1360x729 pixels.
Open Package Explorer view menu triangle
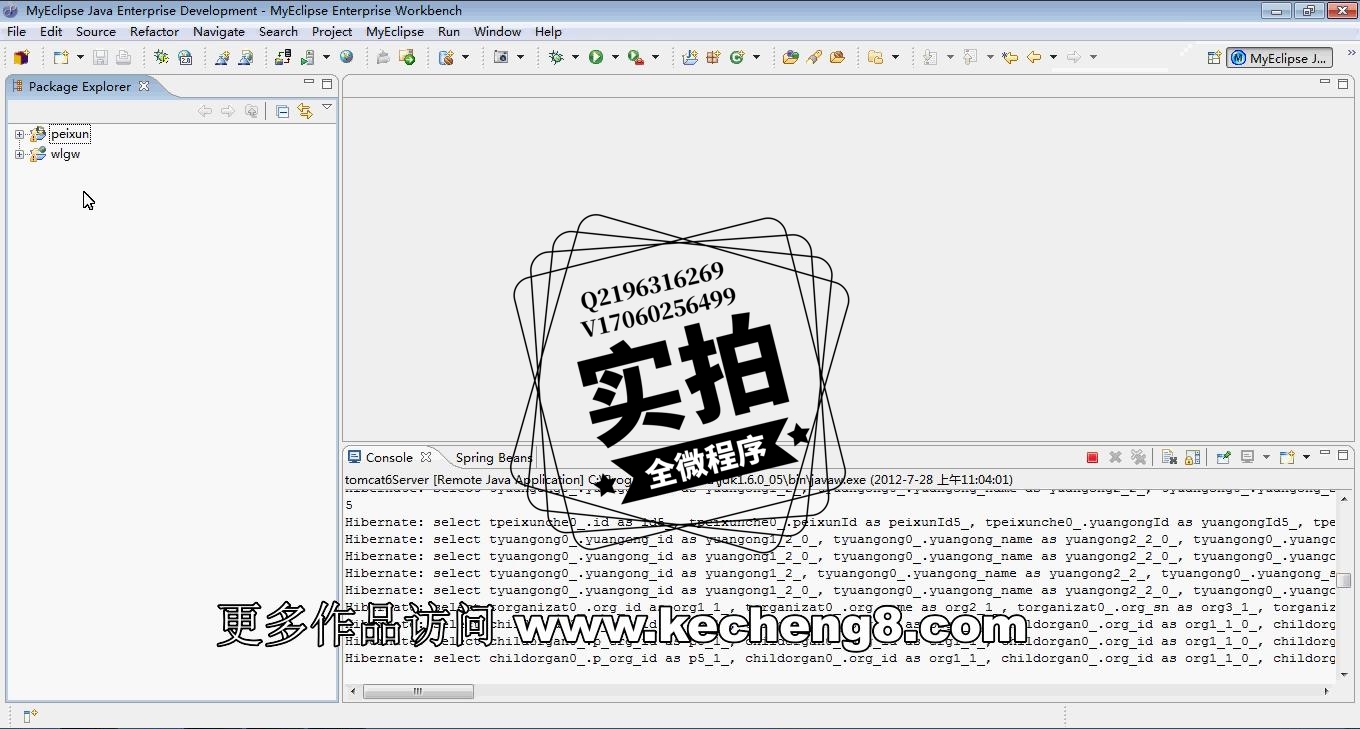click(327, 108)
